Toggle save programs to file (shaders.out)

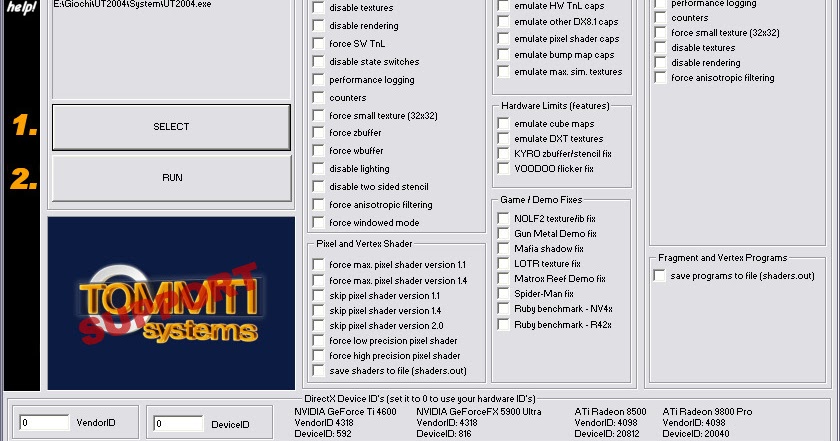pos(660,276)
